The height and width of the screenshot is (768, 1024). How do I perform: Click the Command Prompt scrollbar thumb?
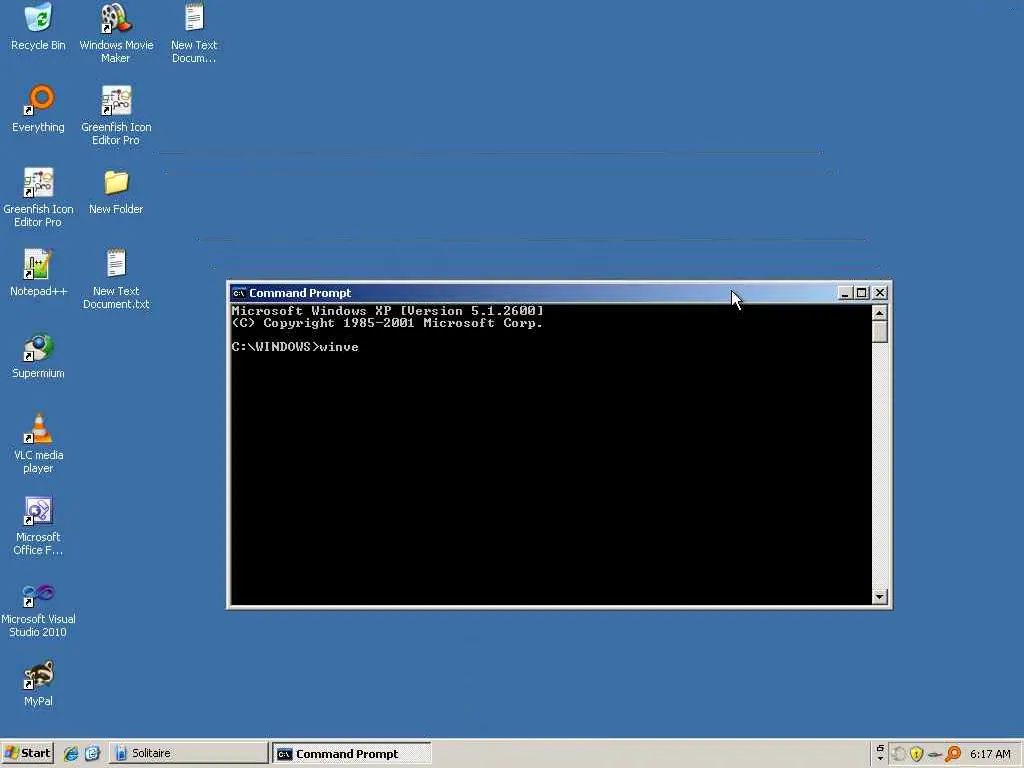(880, 332)
